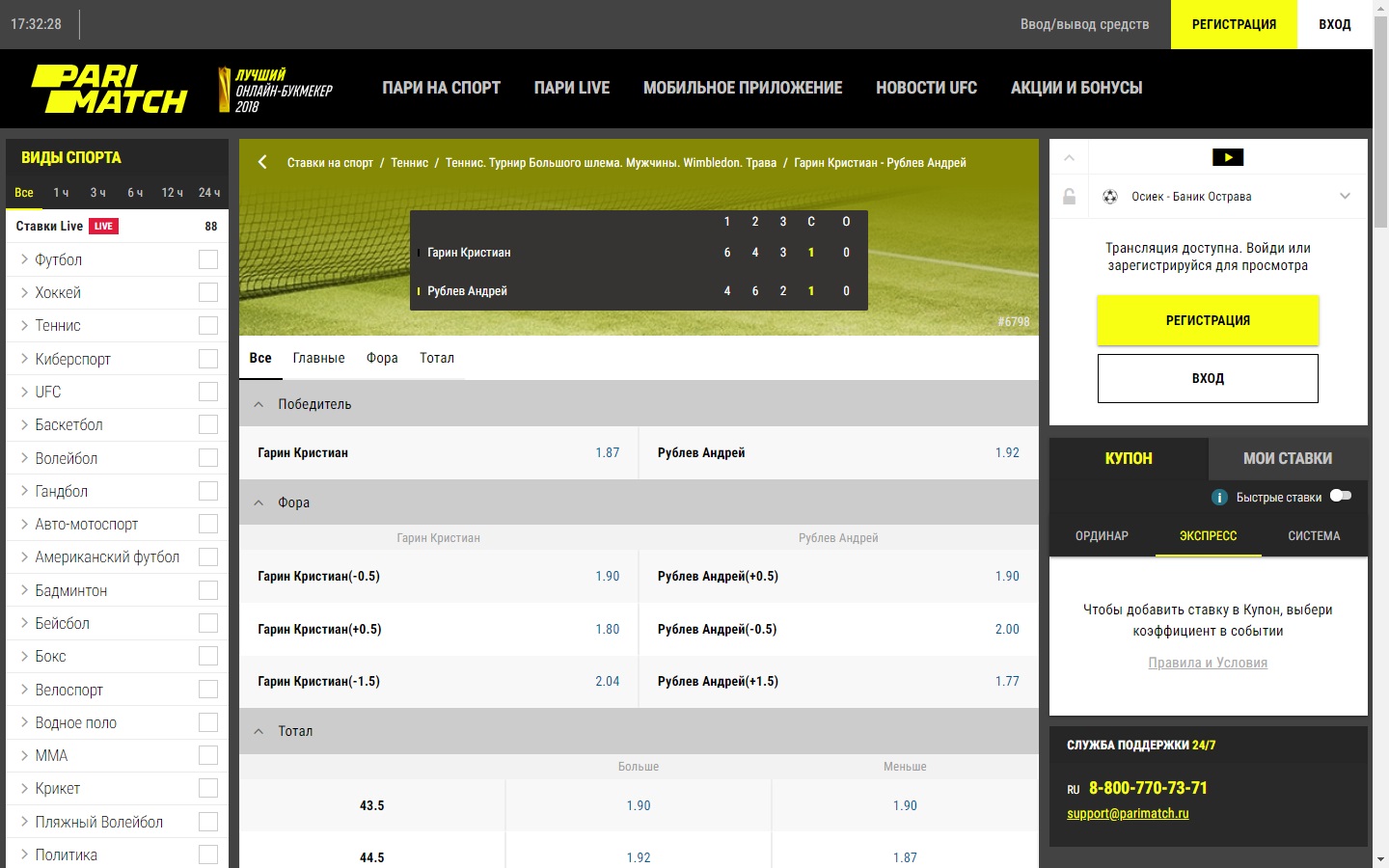
Task: Click the back arrow in breadcrumb
Action: tap(262, 162)
